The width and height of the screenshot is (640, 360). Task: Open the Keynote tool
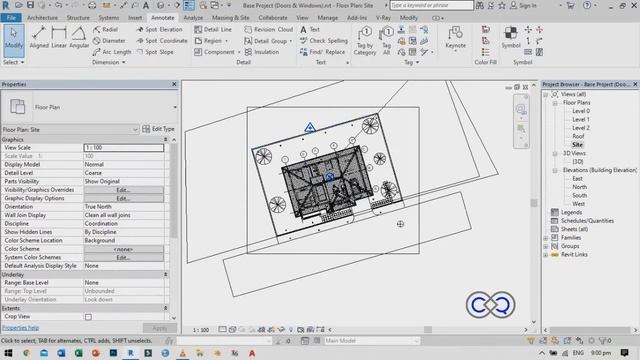455,38
